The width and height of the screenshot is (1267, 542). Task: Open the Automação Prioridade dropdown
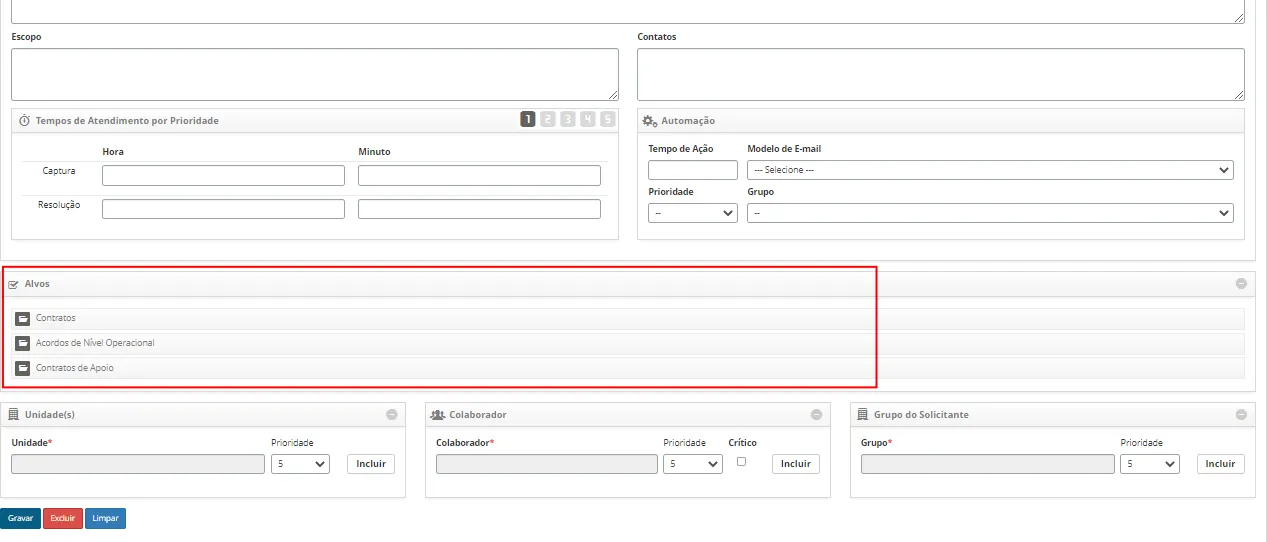tap(693, 213)
